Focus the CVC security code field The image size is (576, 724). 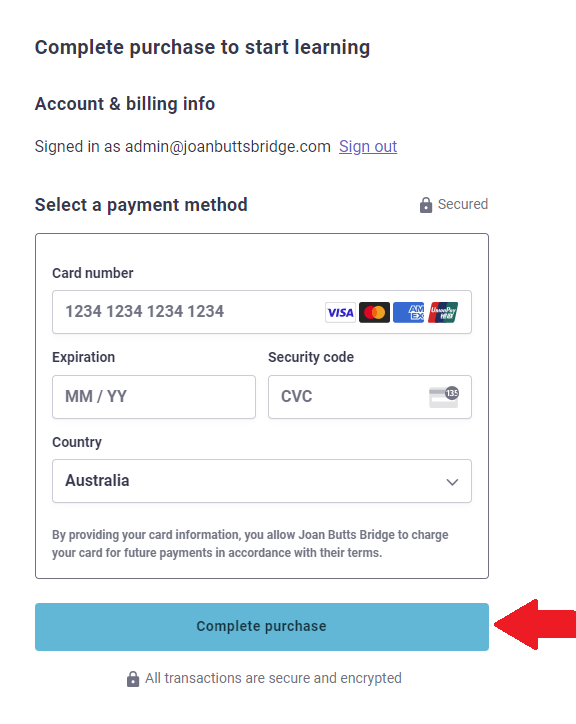(x=370, y=397)
